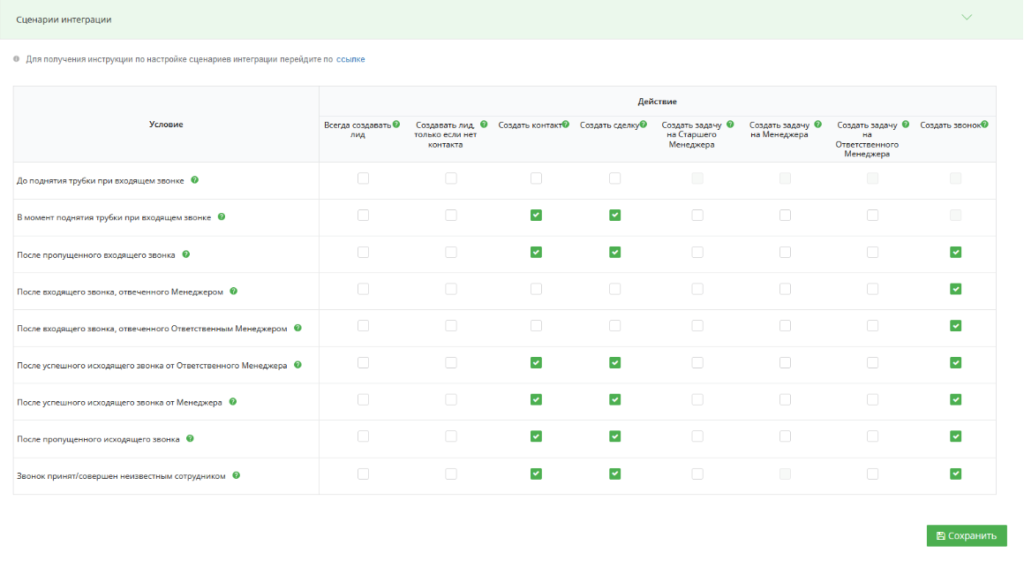Click help icon for 'До поднятия трубки' condition
The width and height of the screenshot is (1024, 561).
(x=195, y=180)
